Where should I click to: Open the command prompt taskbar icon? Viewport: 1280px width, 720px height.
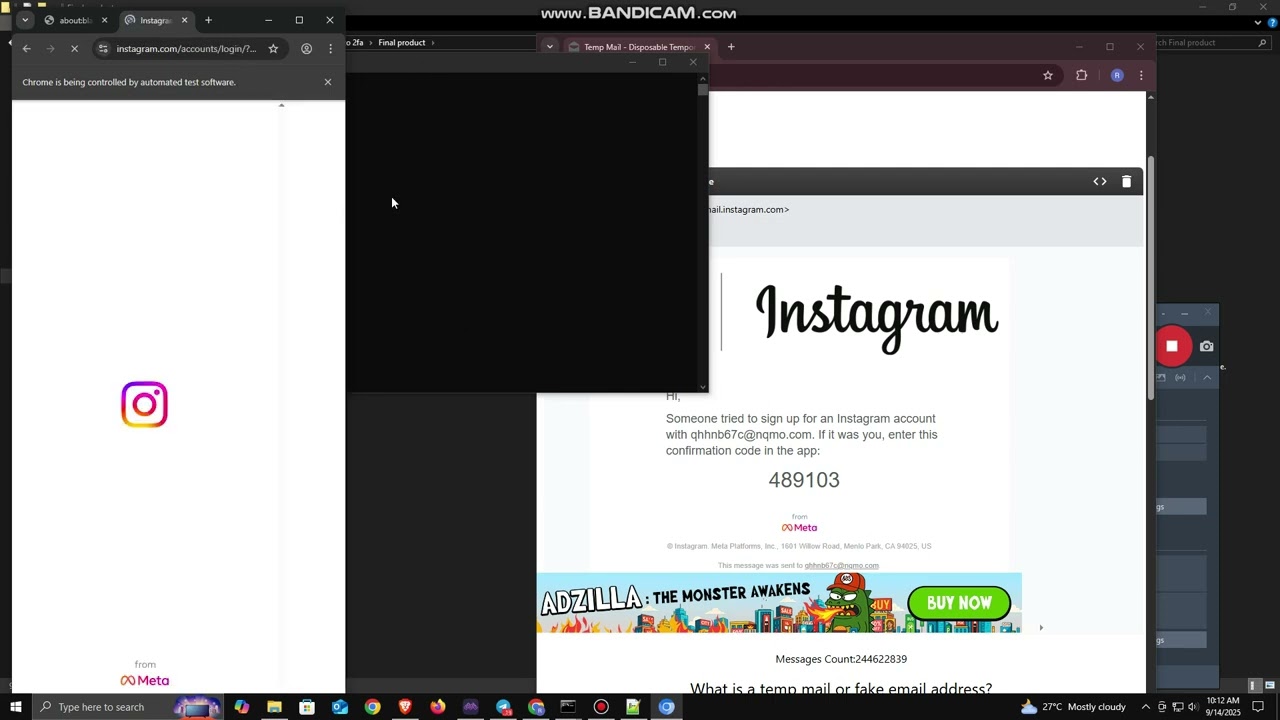(568, 707)
